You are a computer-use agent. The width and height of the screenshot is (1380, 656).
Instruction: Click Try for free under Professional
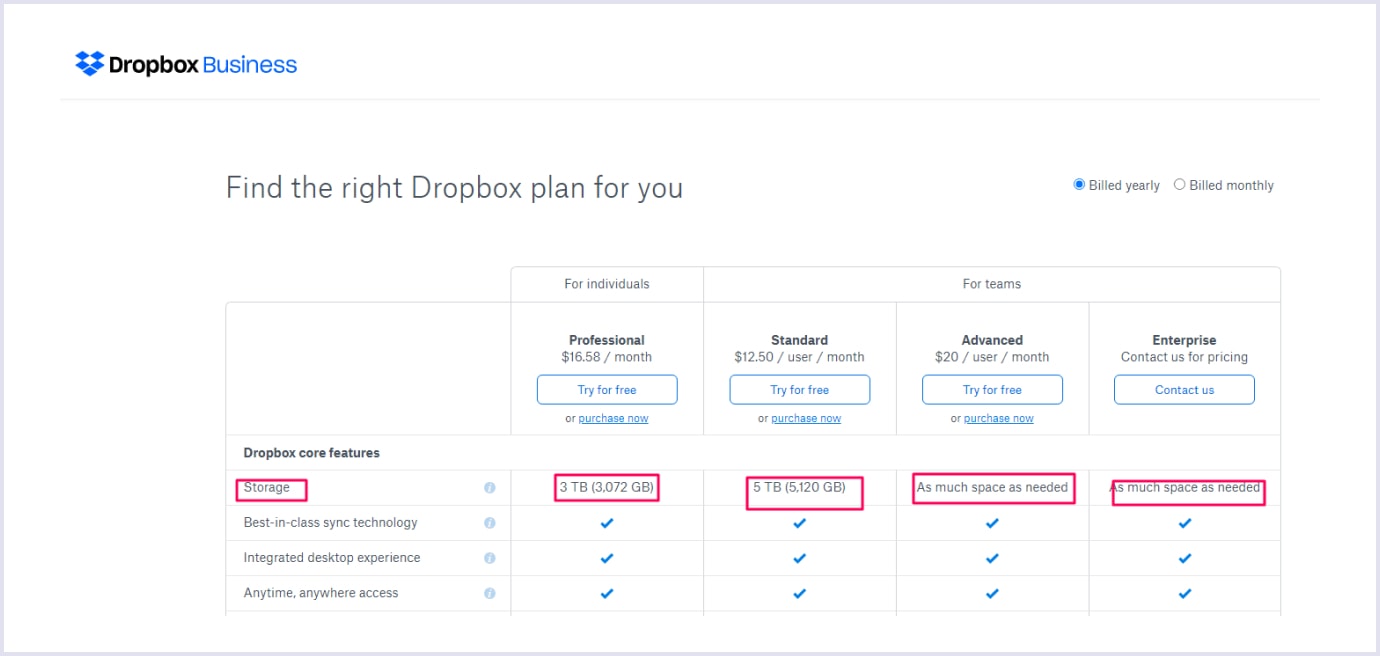(x=606, y=389)
